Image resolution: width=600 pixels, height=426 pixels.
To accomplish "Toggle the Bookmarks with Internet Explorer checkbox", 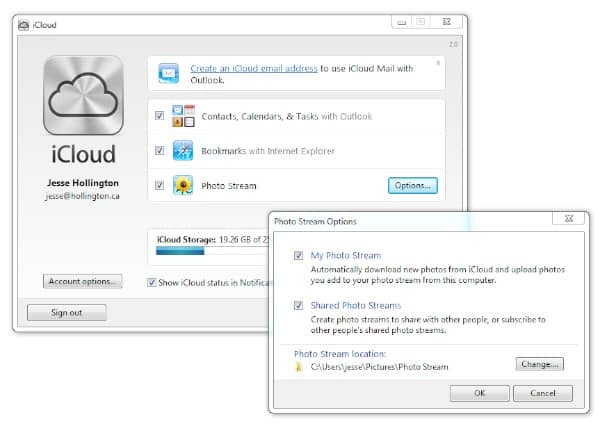I will click(x=160, y=151).
